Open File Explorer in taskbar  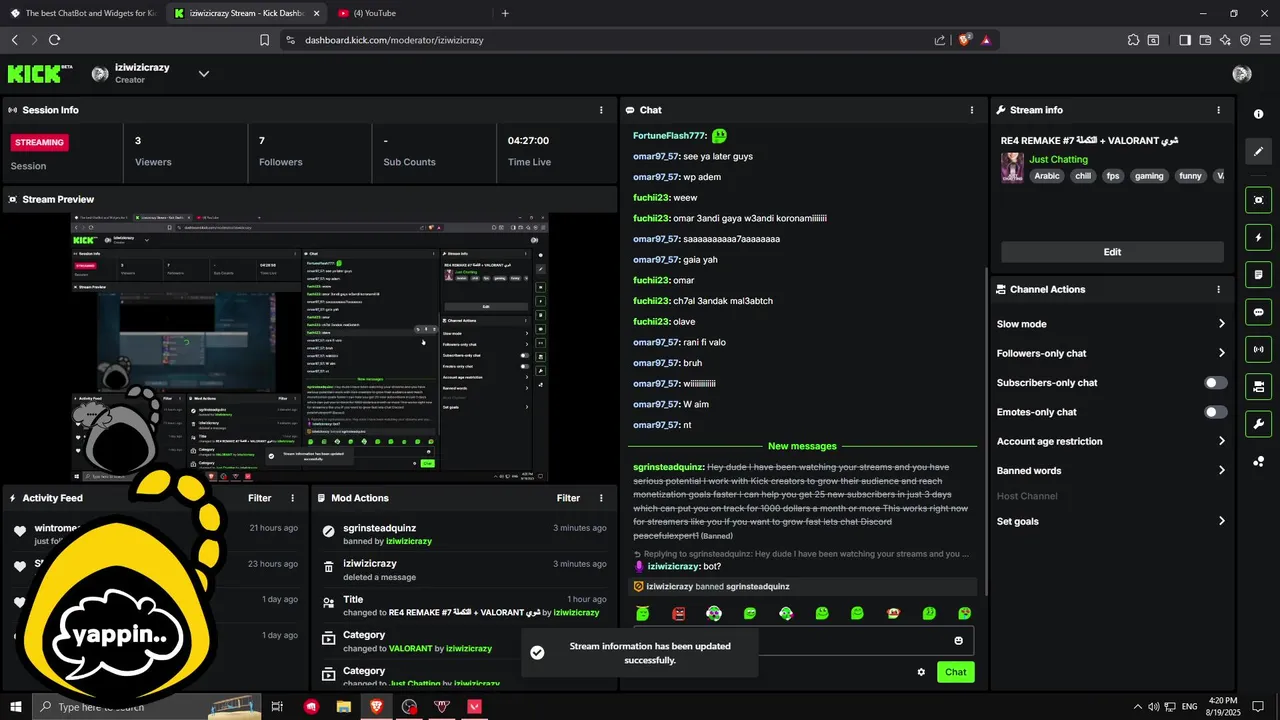343,707
